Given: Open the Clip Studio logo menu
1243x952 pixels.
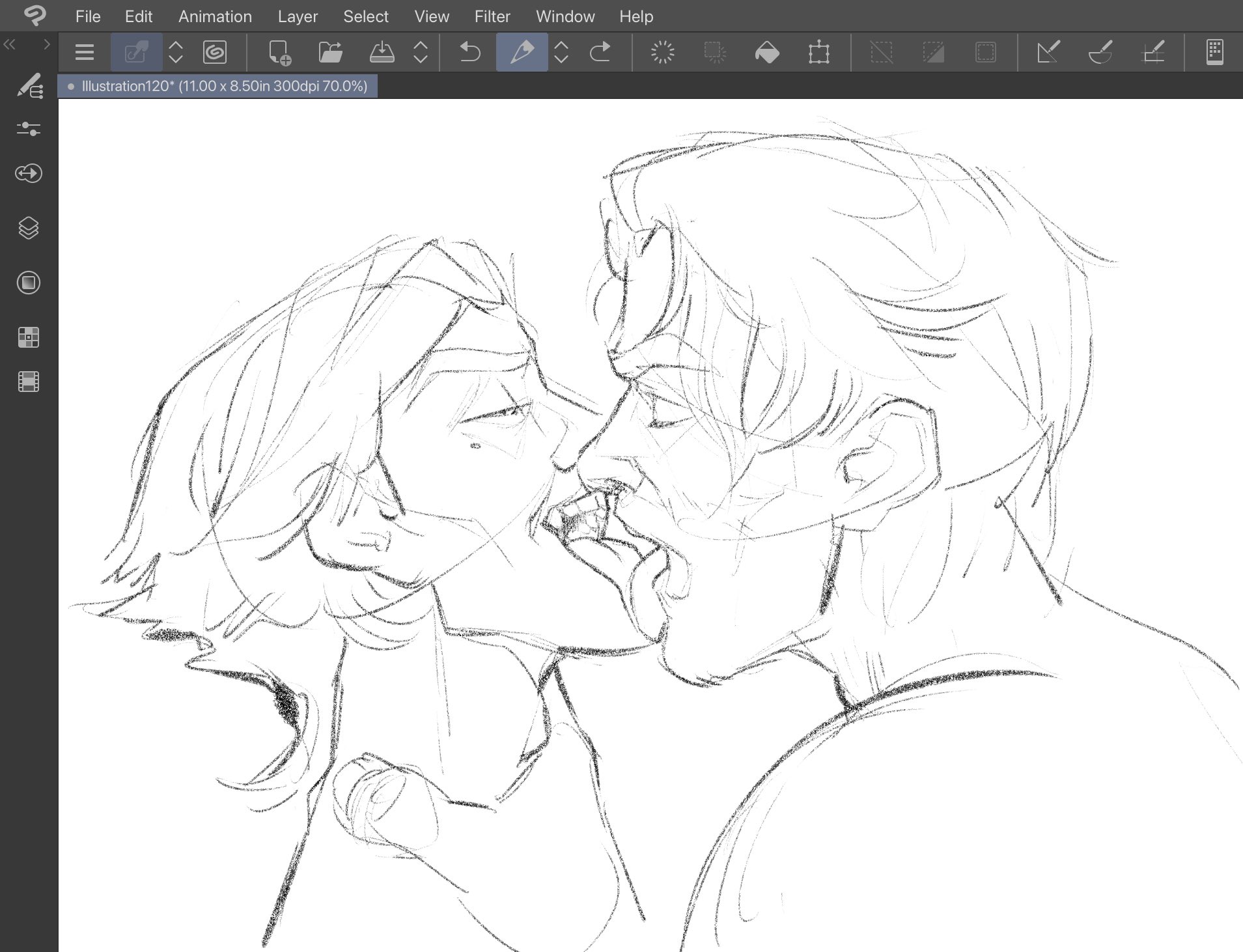Looking at the screenshot, I should [34, 16].
